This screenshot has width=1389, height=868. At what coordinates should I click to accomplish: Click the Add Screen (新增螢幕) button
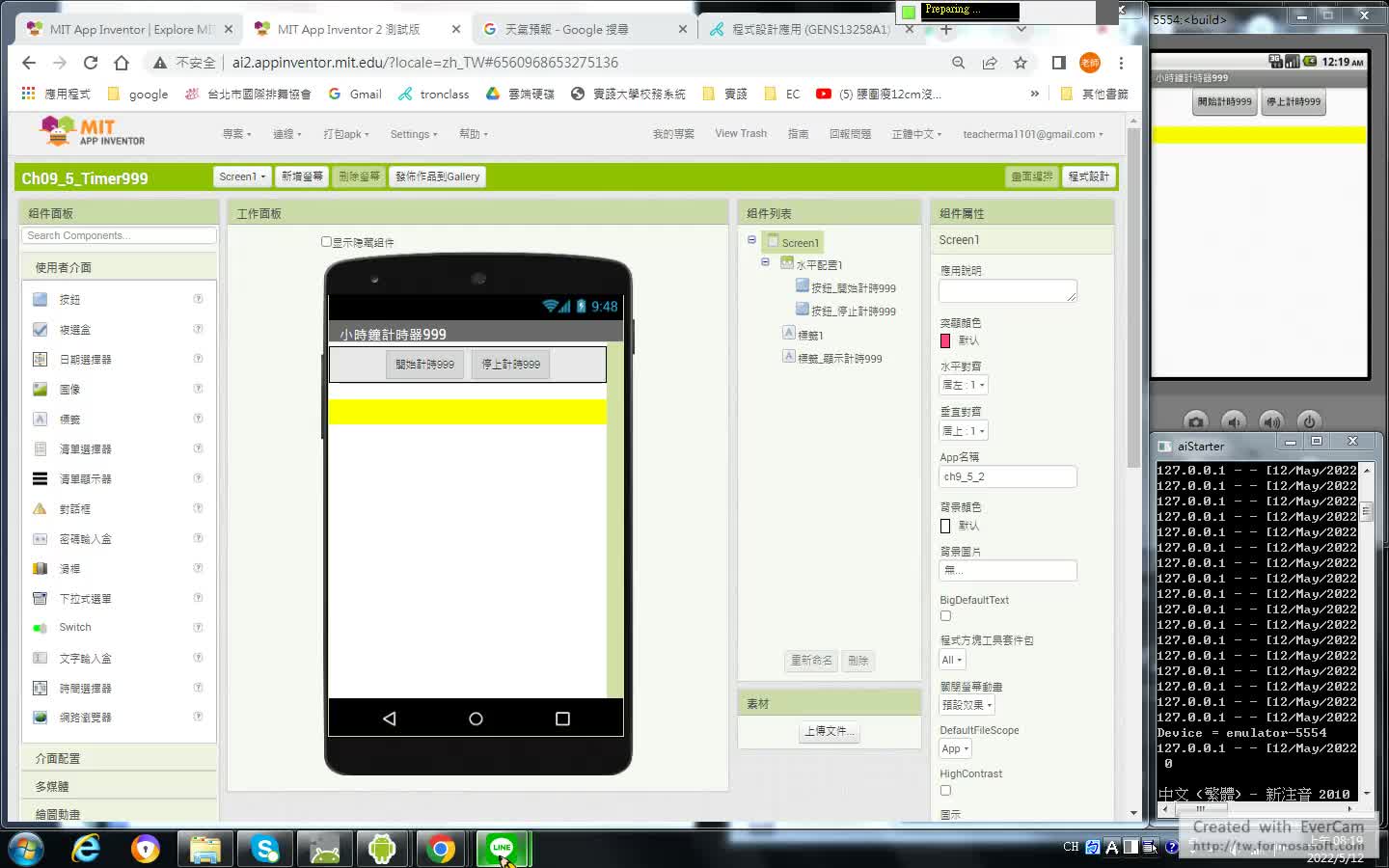click(302, 176)
